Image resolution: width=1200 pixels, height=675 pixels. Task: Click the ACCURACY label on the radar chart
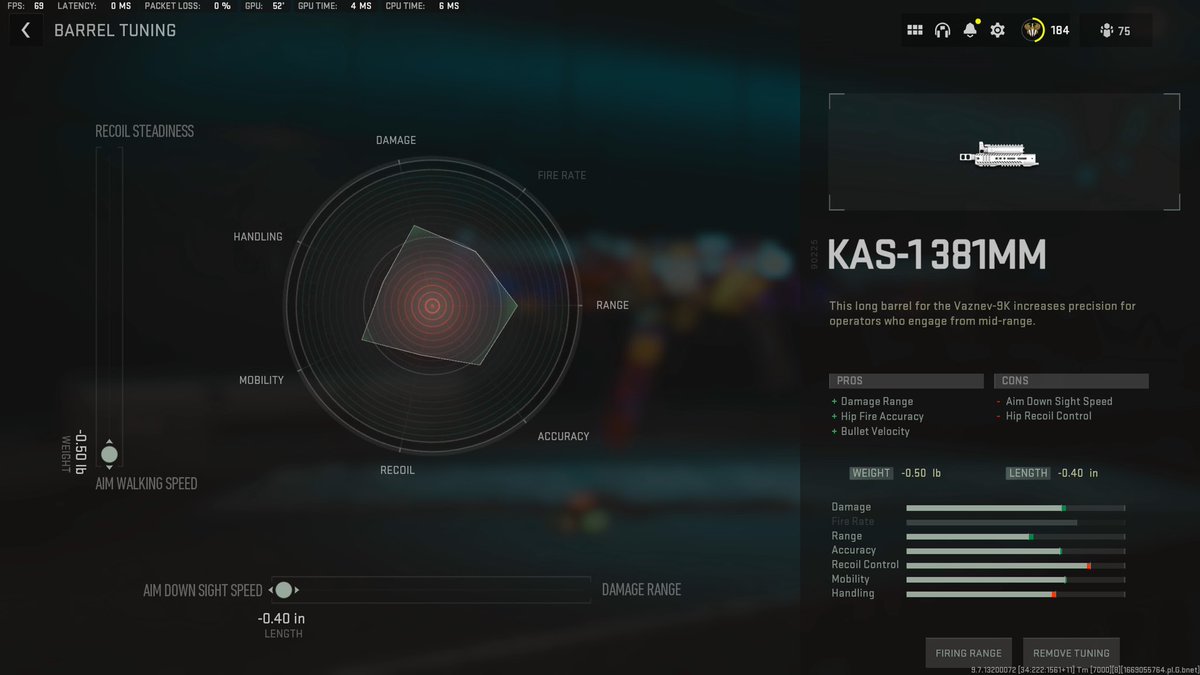coord(563,436)
